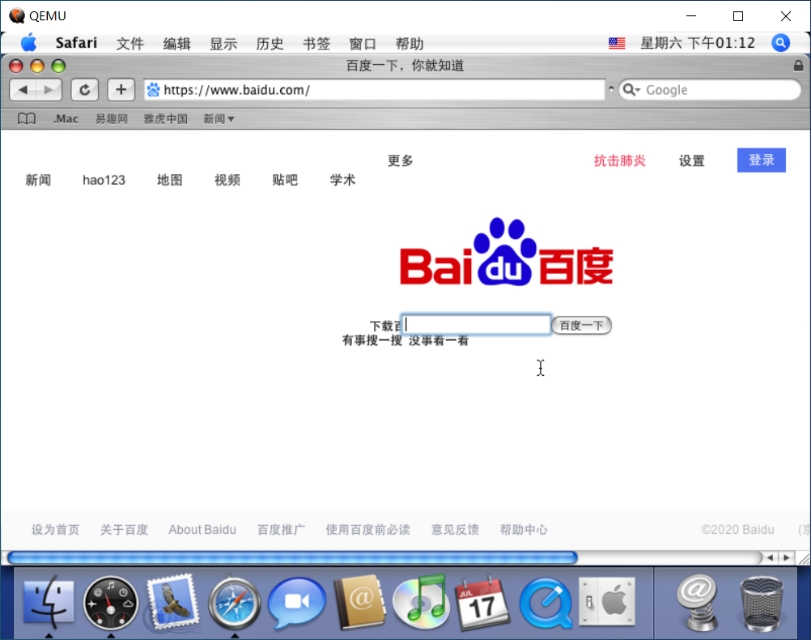Open the Bookmarks book icon on bookmarks bar
This screenshot has width=811, height=640.
pos(25,118)
